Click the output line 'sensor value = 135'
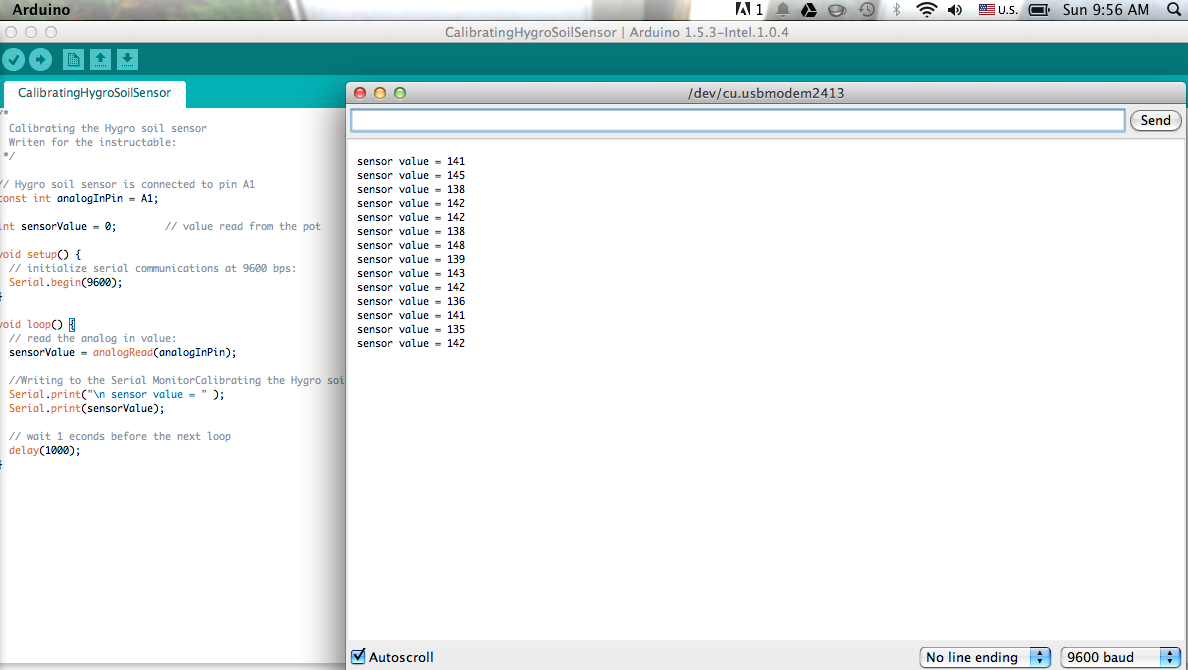This screenshot has width=1188, height=670. pyautogui.click(x=411, y=330)
